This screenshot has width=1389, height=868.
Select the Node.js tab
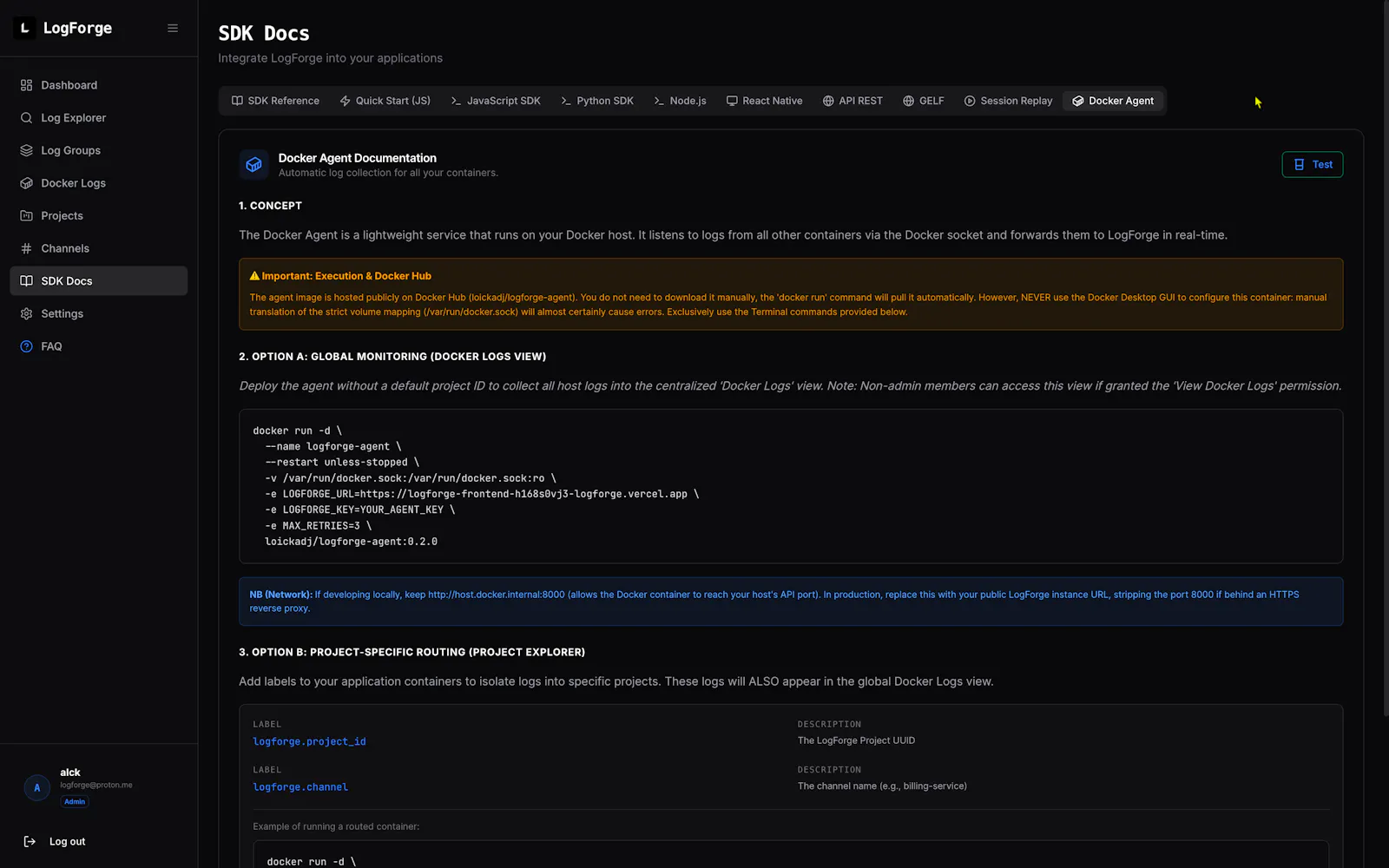(680, 101)
